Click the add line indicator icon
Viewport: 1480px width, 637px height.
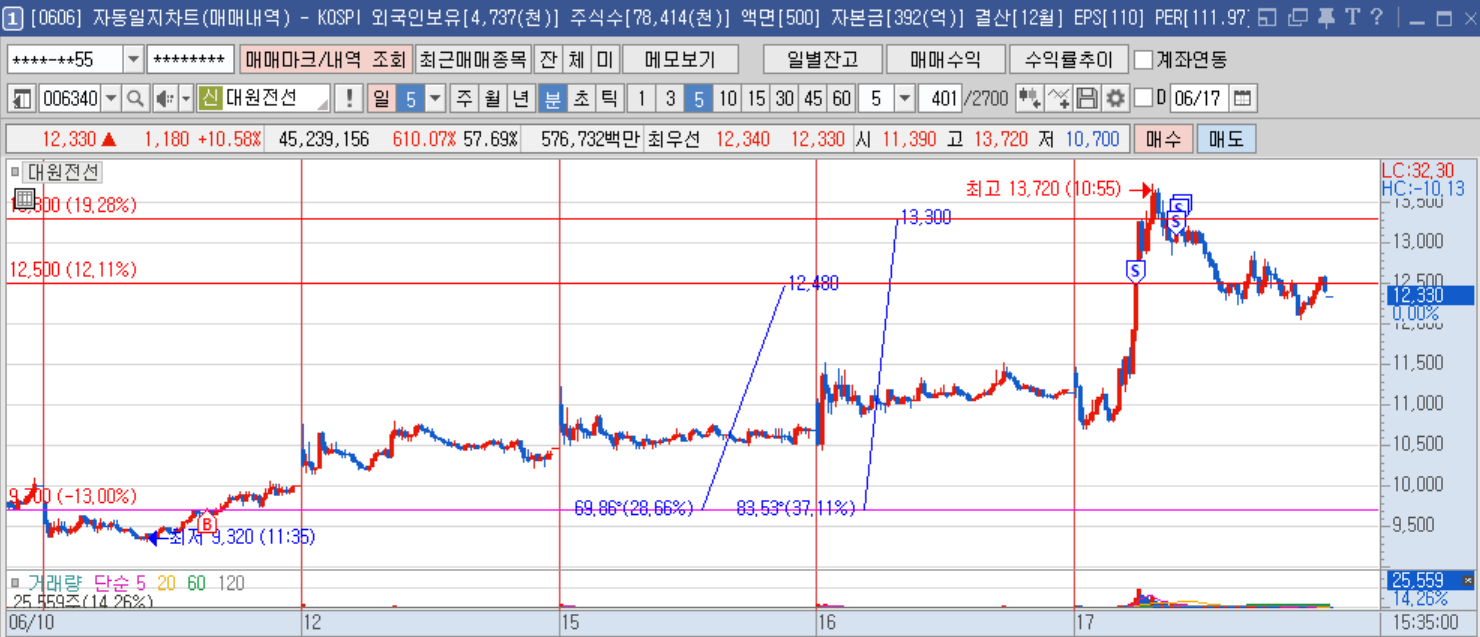coord(1059,98)
